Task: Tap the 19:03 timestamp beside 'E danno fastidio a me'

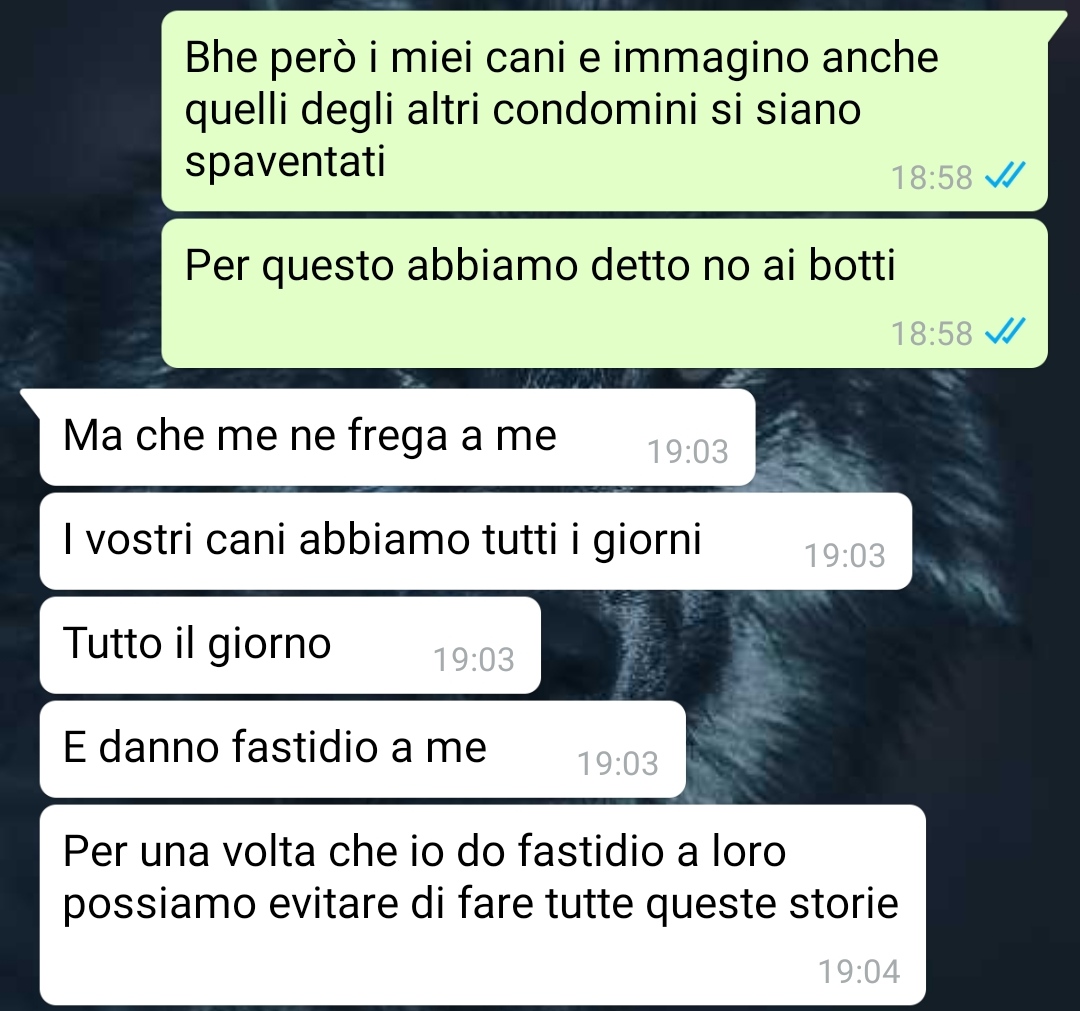Action: coord(618,764)
